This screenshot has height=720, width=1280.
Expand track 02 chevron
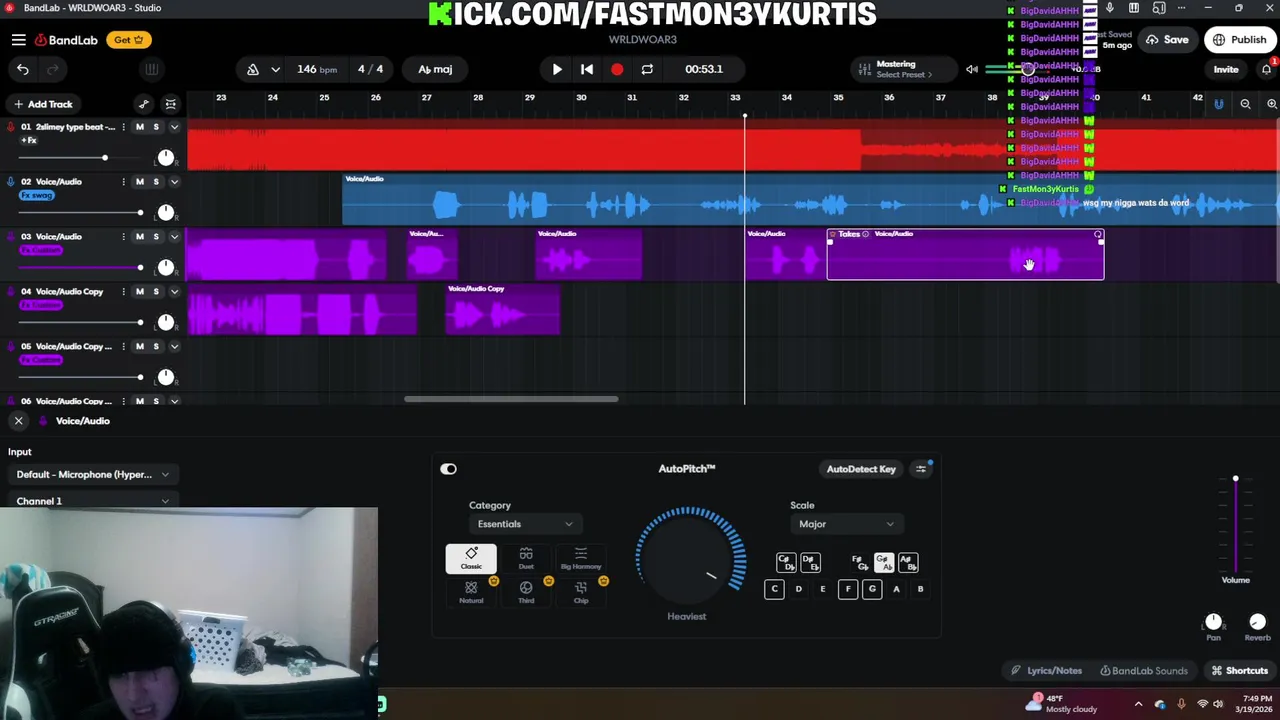click(x=174, y=182)
